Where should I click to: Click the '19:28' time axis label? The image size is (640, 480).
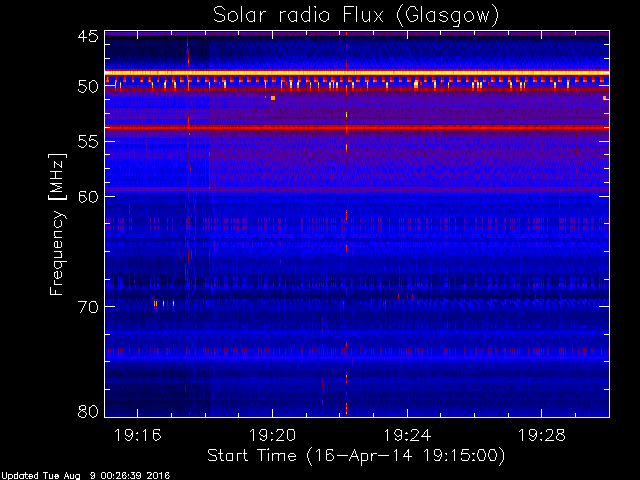click(x=542, y=435)
